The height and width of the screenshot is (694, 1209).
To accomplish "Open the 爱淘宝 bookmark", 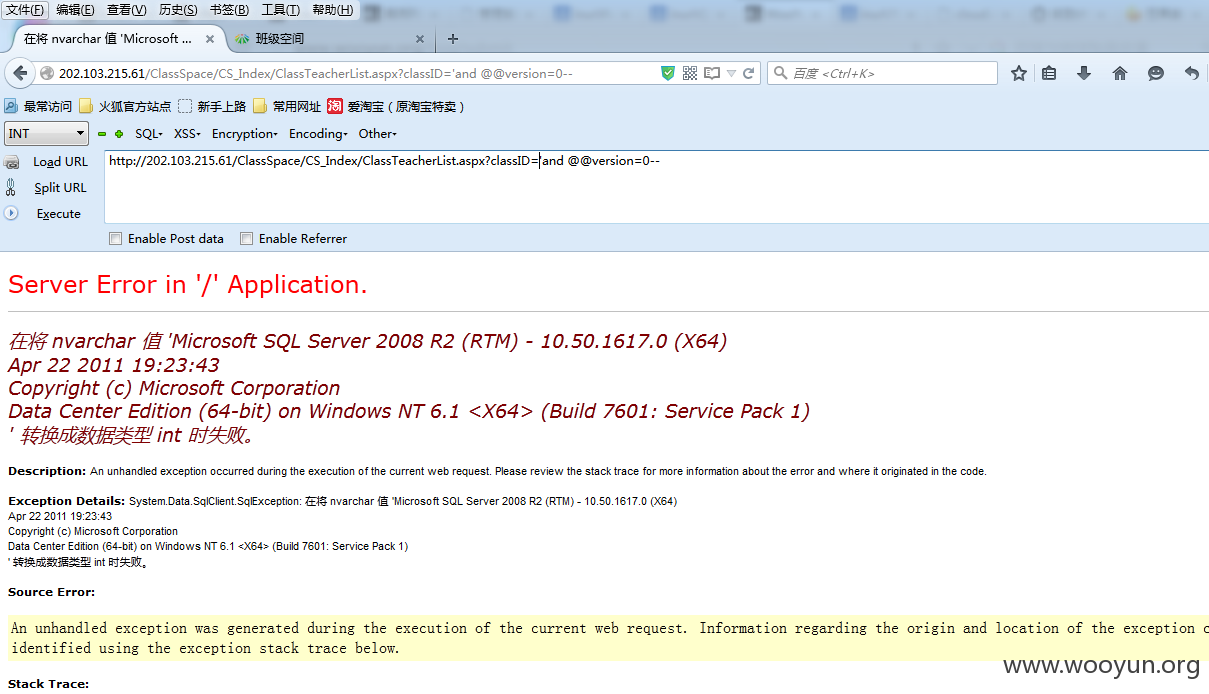I will (x=396, y=106).
